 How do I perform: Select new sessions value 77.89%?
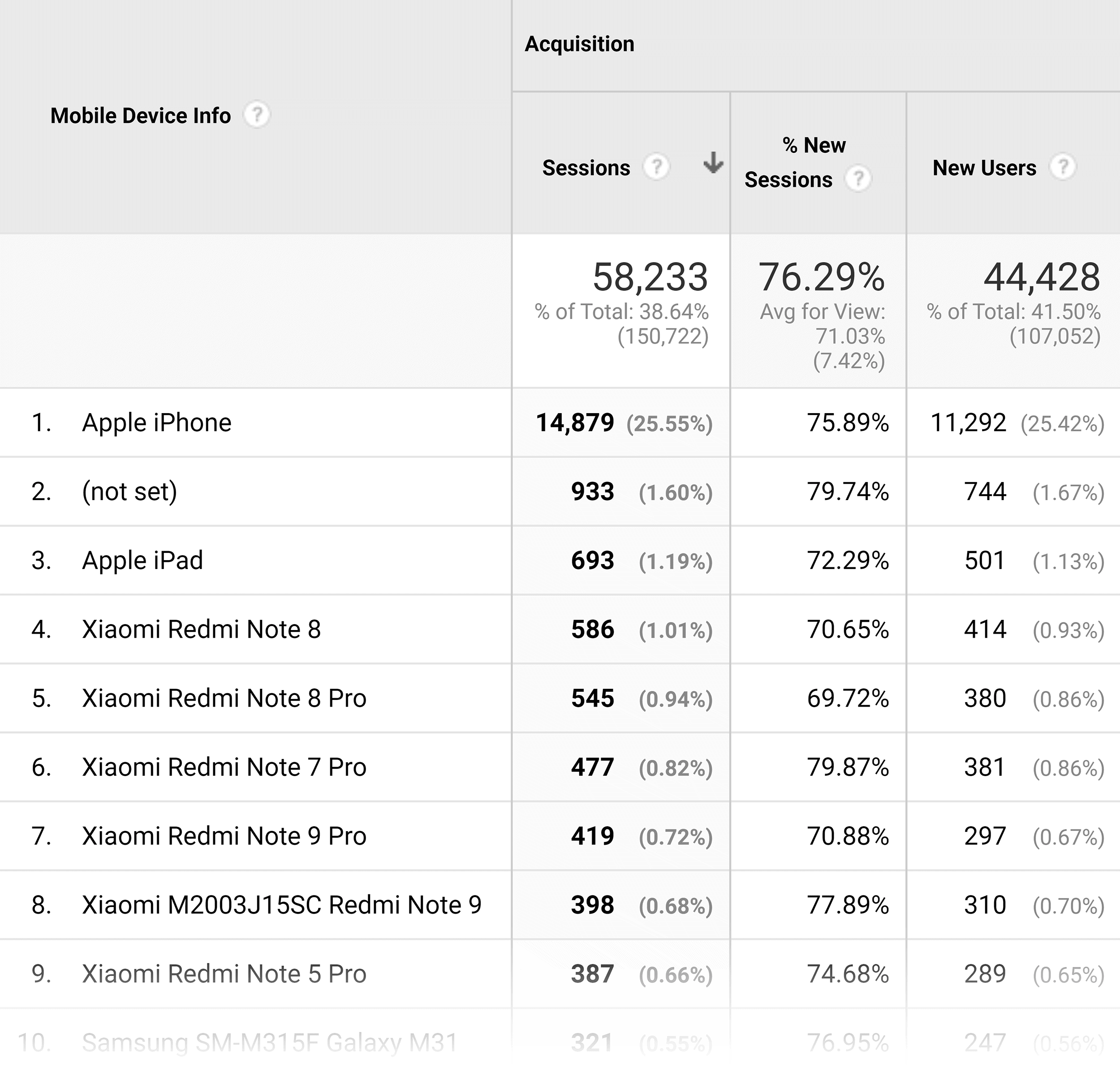(x=848, y=905)
